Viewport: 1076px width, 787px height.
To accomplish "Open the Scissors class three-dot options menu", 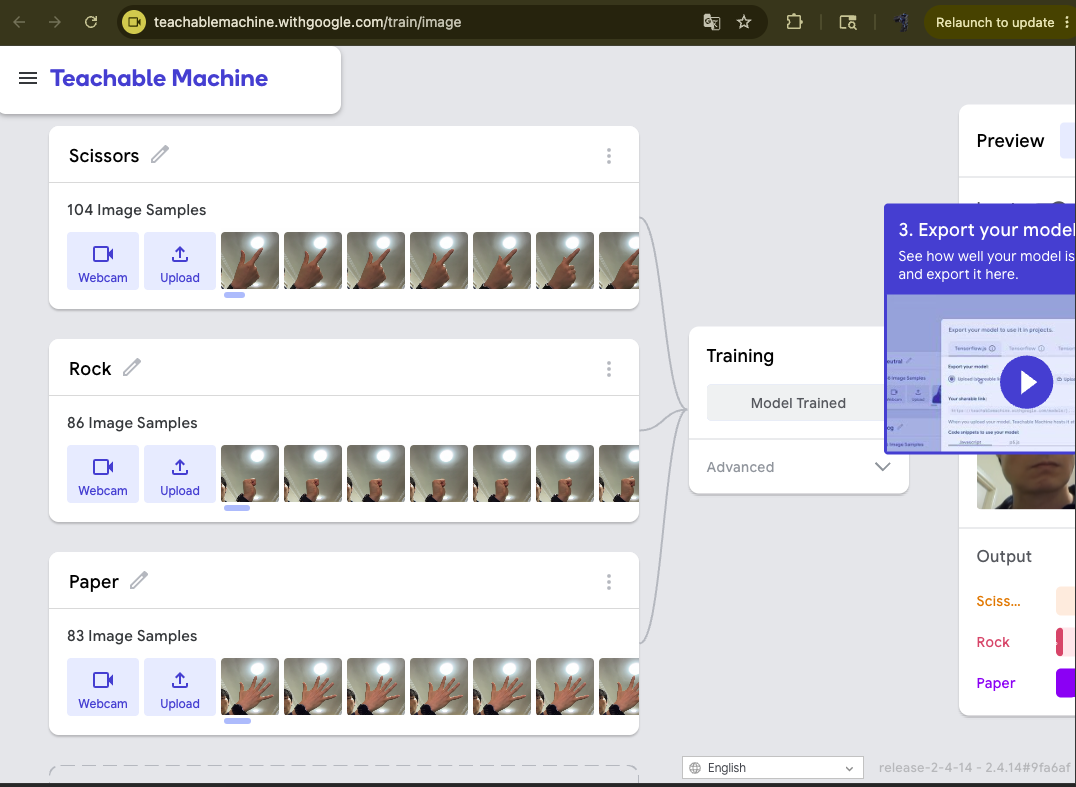I will 609,156.
